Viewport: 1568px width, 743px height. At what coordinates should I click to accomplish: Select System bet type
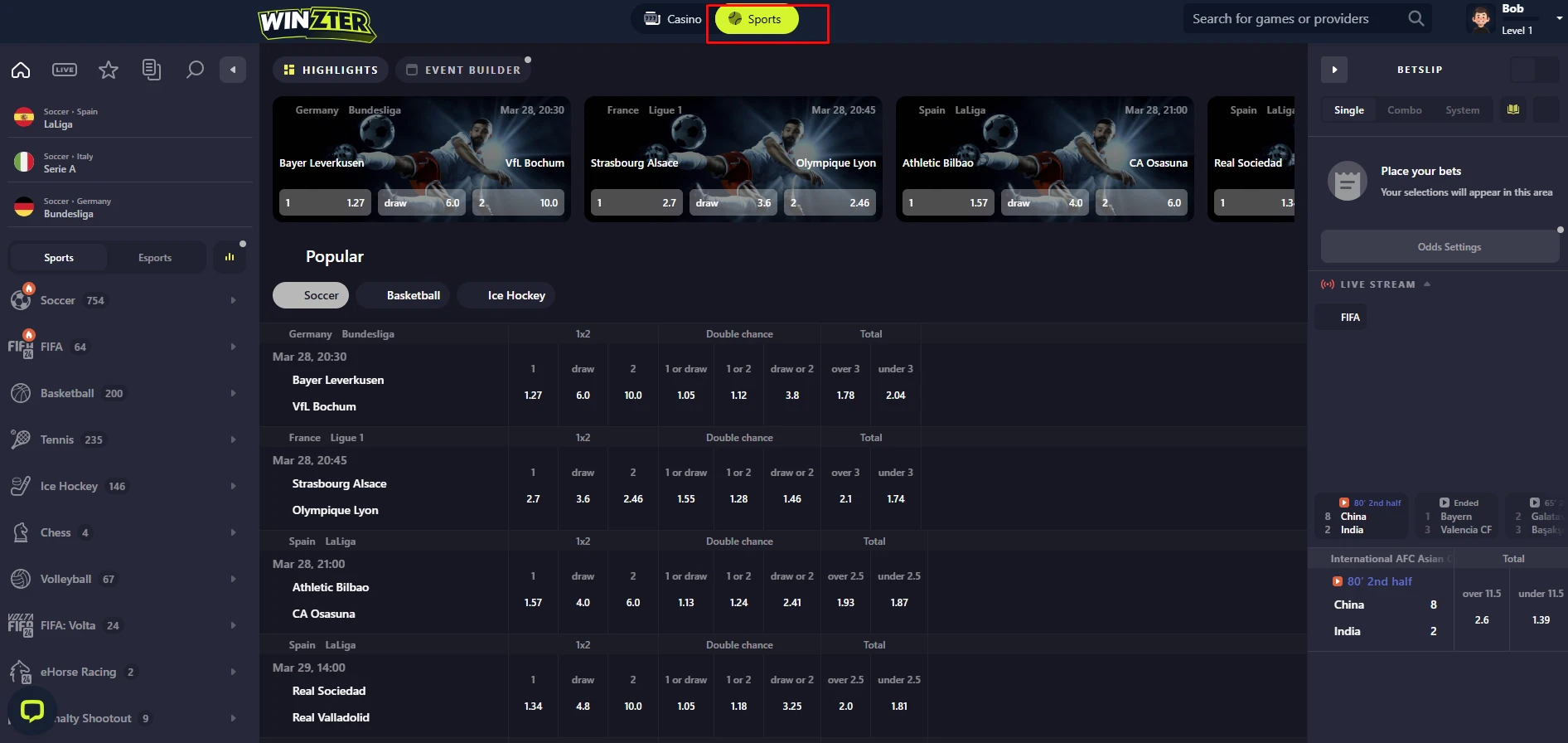[1463, 109]
